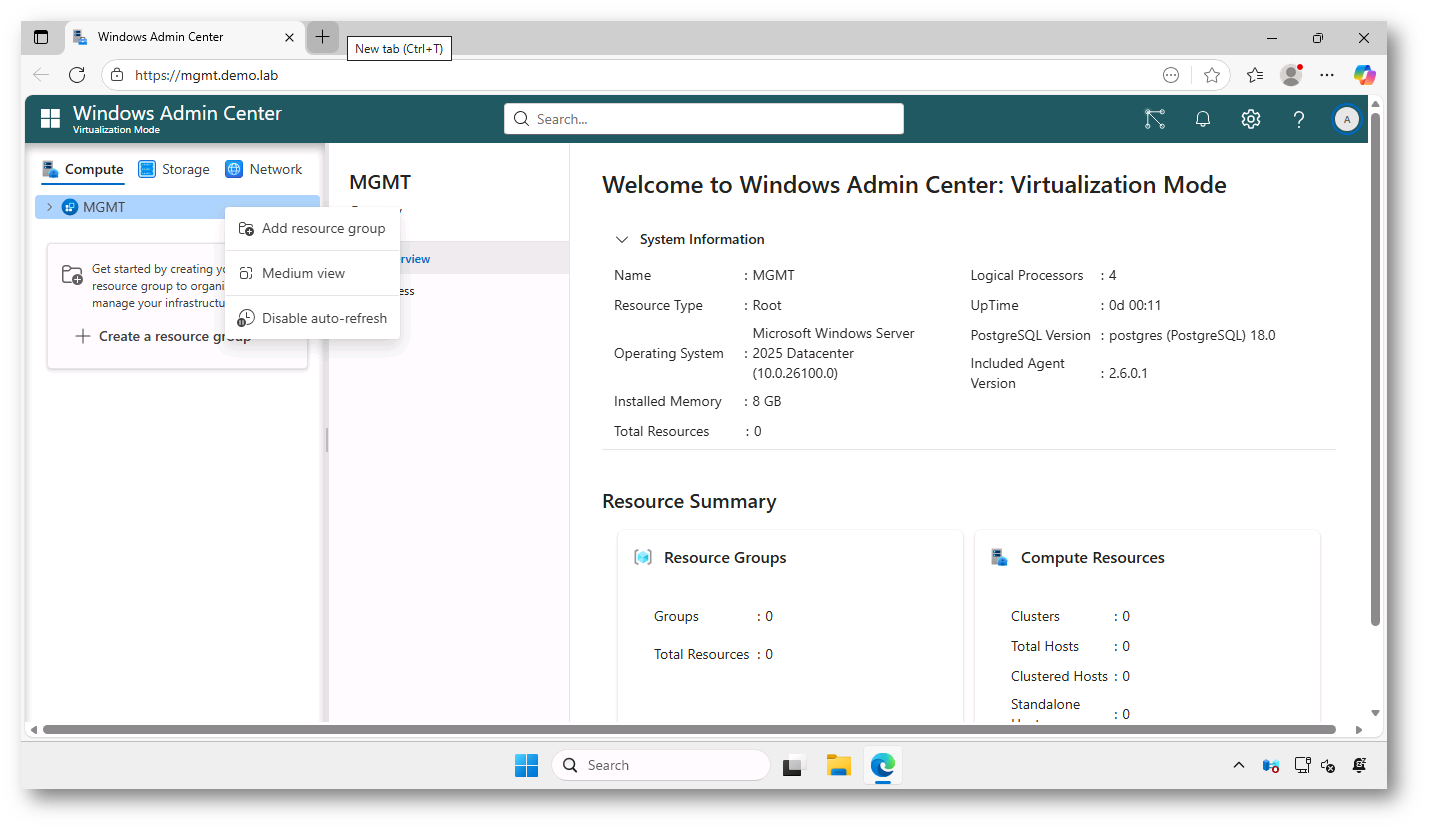Open the Overview page for MGMT
The image size is (1429, 831).
(412, 258)
